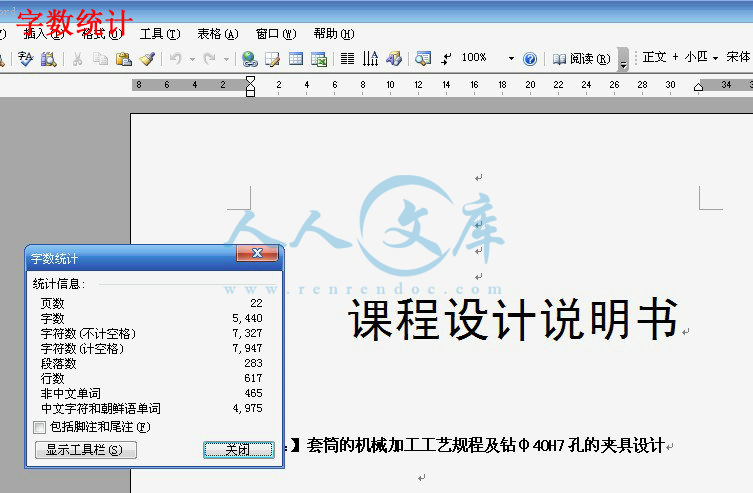Open Microsoft Word Help question icon

530,59
